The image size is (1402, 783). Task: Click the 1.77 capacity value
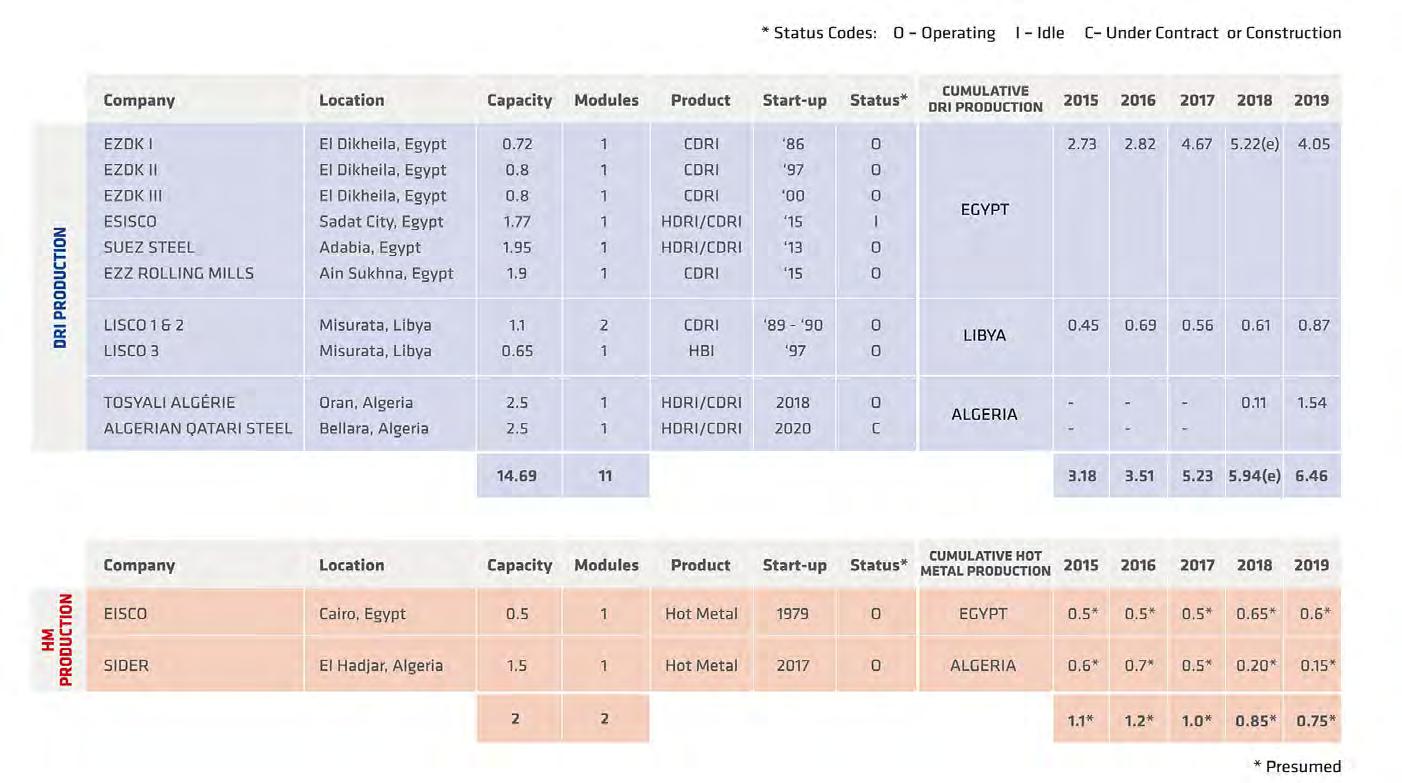[517, 222]
